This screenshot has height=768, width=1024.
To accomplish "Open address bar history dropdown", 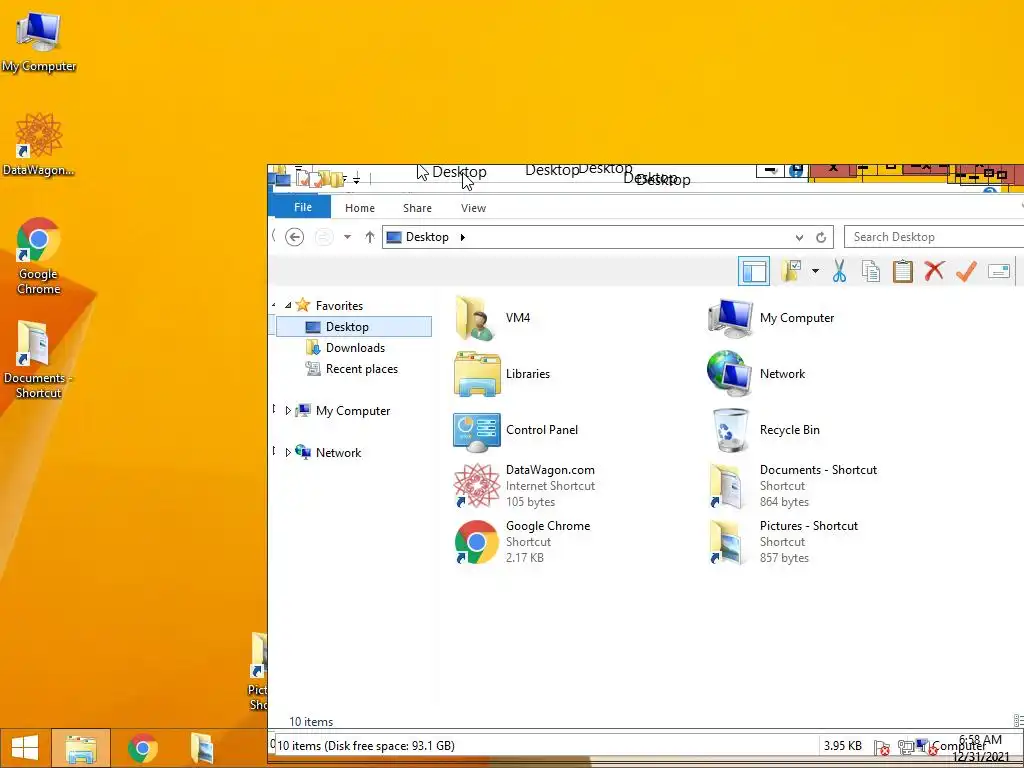I will click(799, 238).
